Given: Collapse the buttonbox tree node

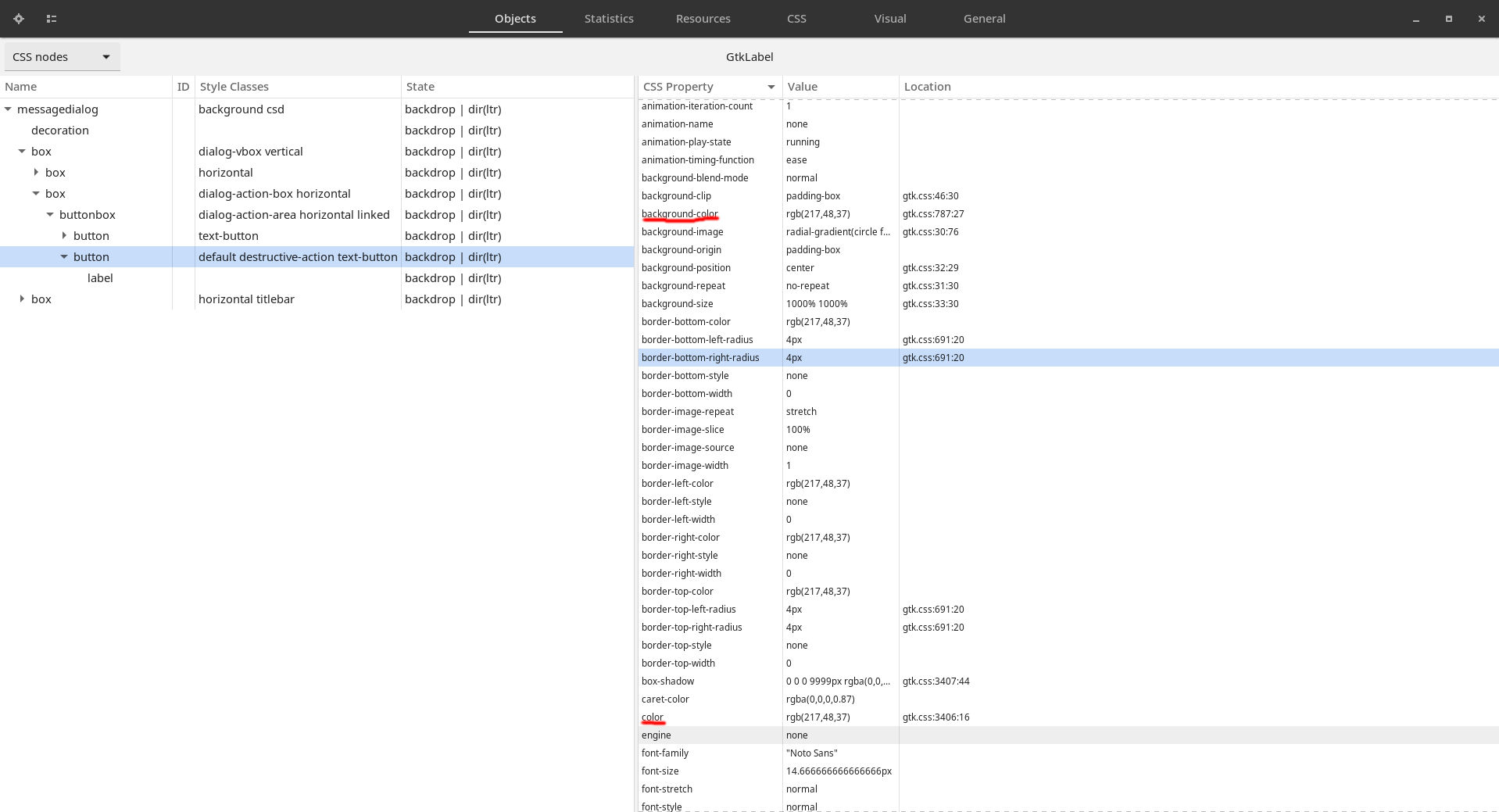Looking at the screenshot, I should click(x=50, y=215).
